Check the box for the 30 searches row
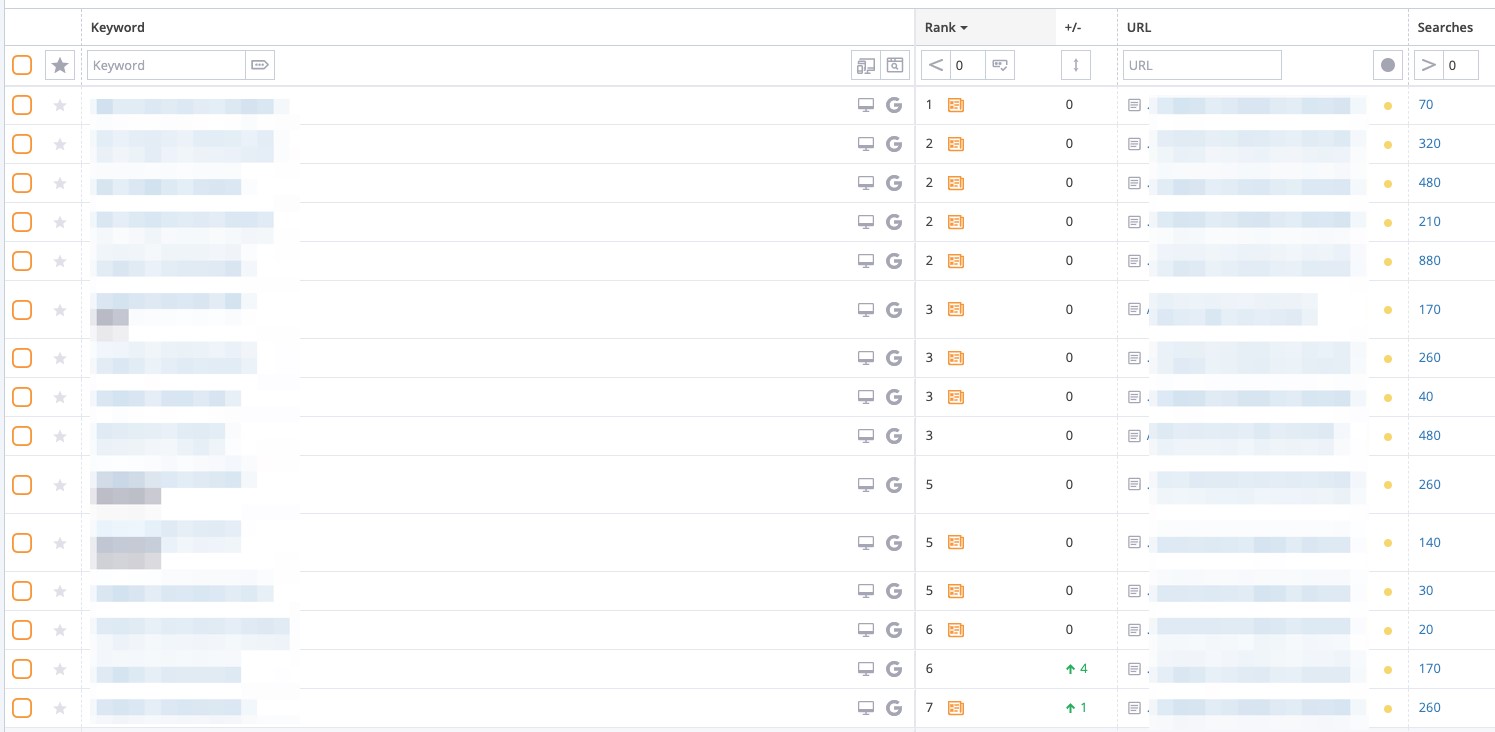This screenshot has height=732, width=1495. point(22,591)
